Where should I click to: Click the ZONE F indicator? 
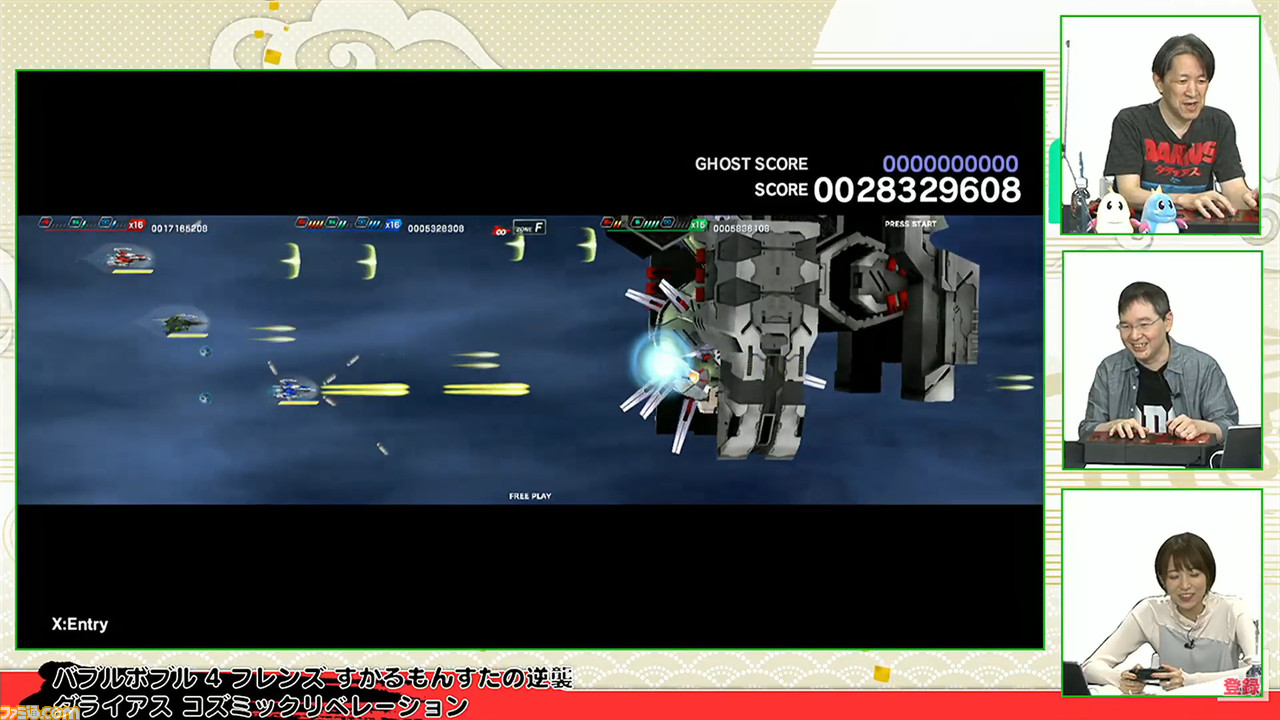[529, 227]
